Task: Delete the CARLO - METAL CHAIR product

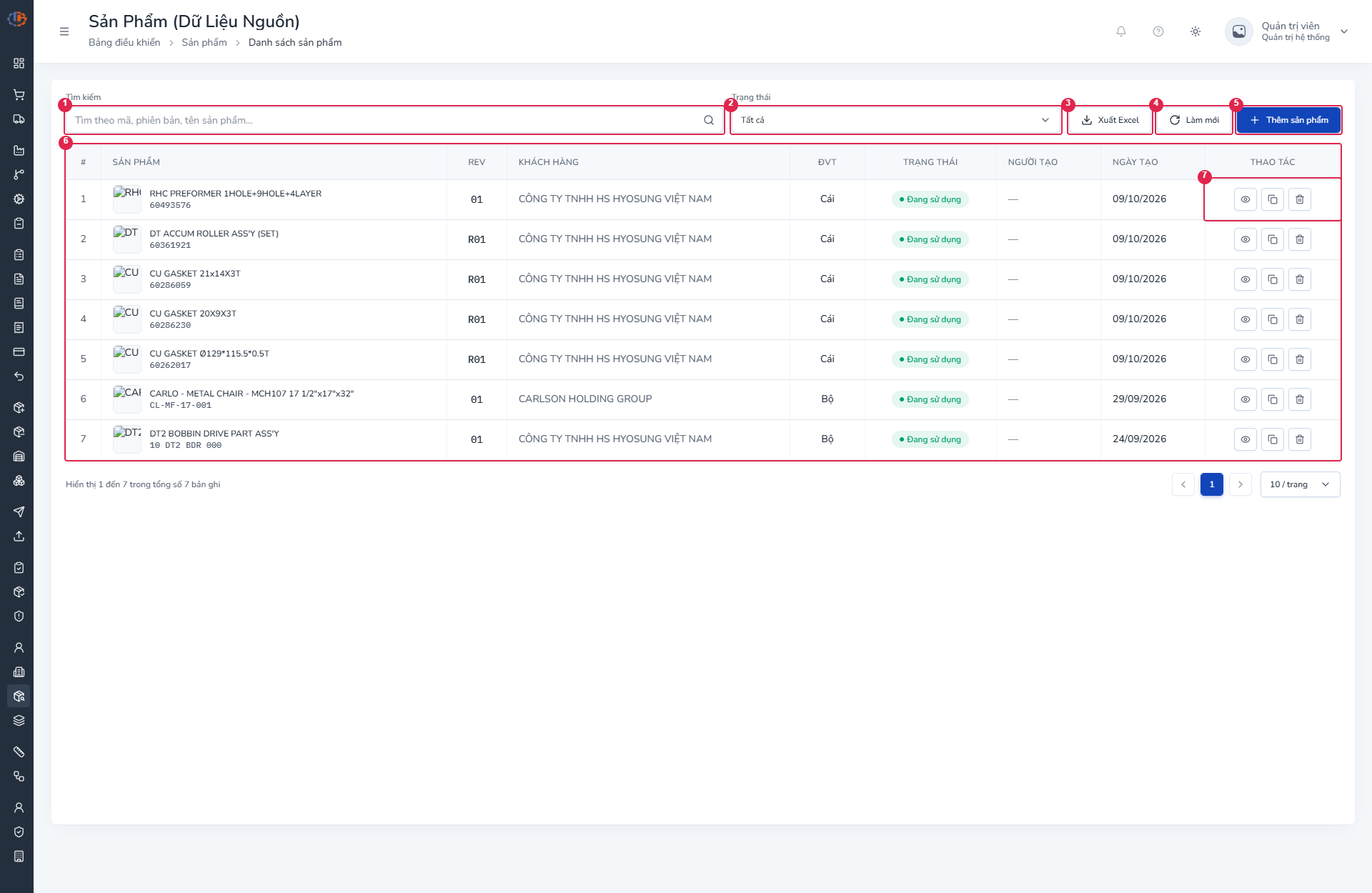Action: tap(1300, 399)
